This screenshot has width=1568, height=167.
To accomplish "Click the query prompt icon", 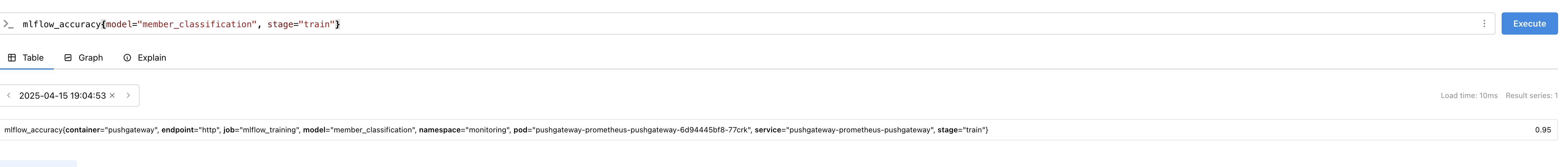I will (x=8, y=24).
